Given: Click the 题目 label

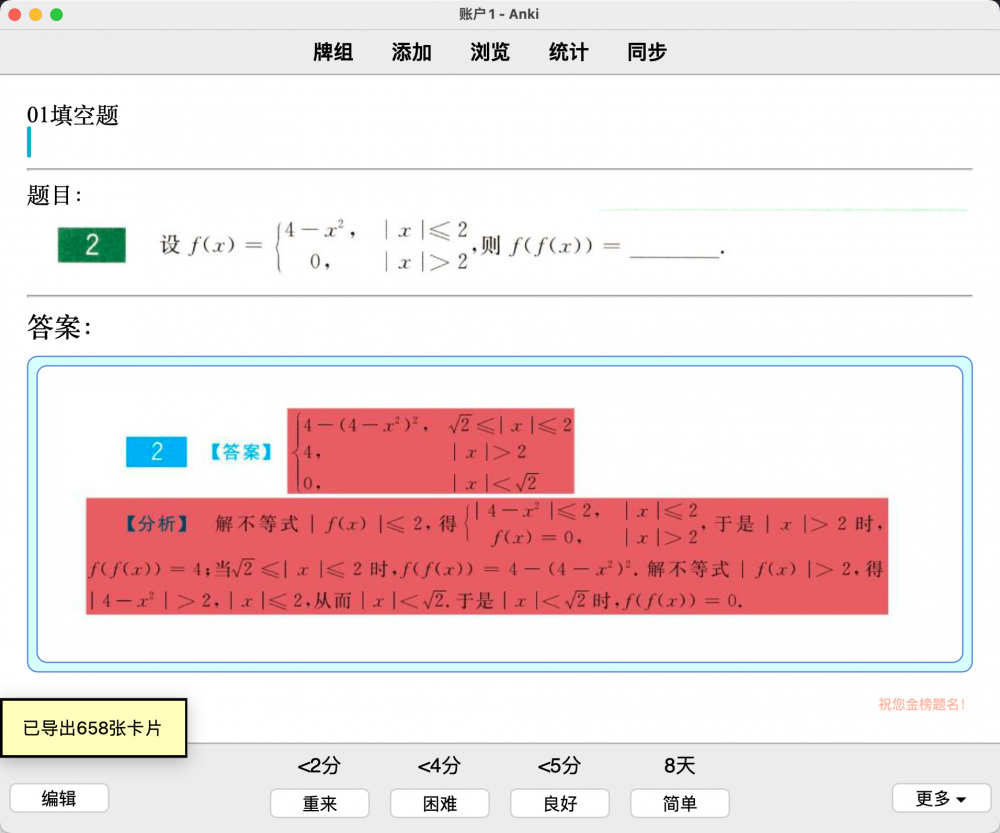Looking at the screenshot, I should point(54,195).
